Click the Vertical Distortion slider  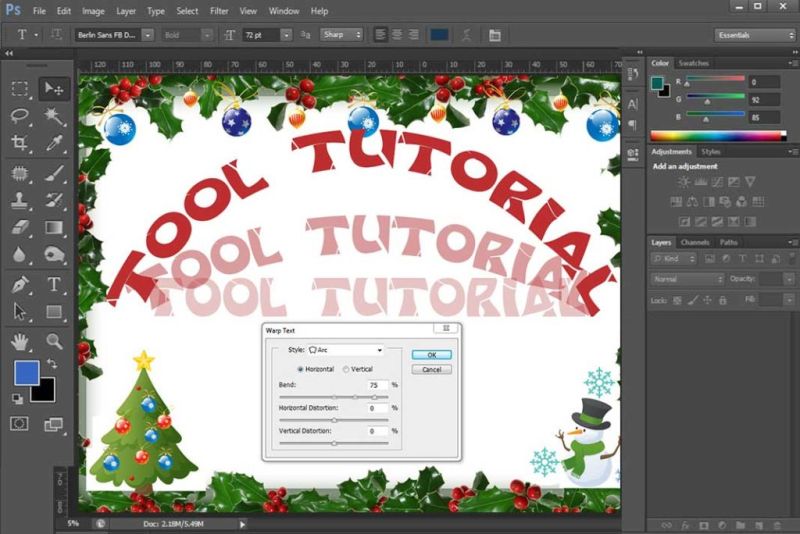pos(334,443)
